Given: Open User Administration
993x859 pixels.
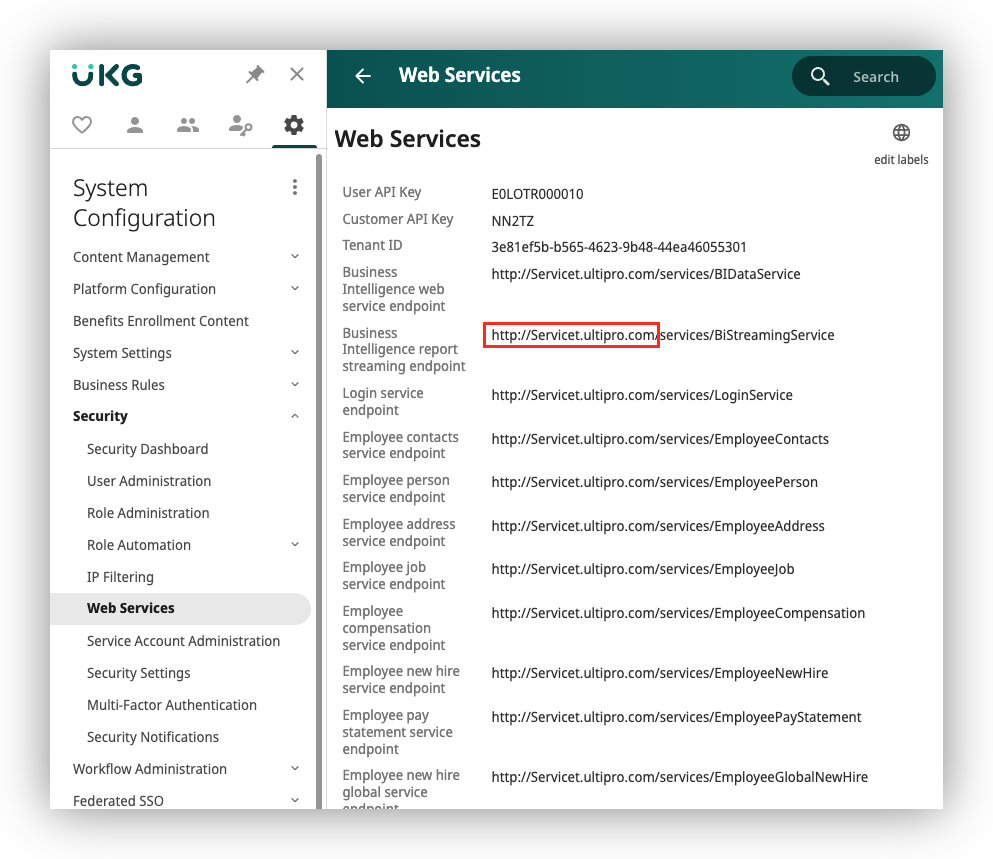Looking at the screenshot, I should pyautogui.click(x=149, y=481).
